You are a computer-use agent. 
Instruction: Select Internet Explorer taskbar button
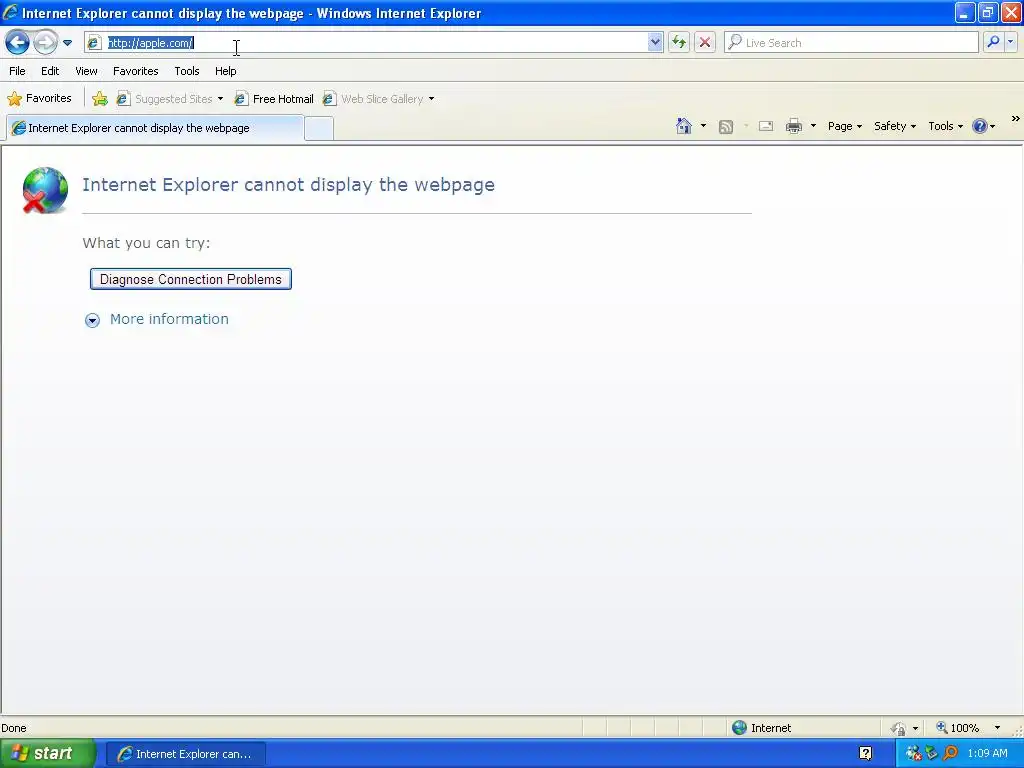[185, 754]
